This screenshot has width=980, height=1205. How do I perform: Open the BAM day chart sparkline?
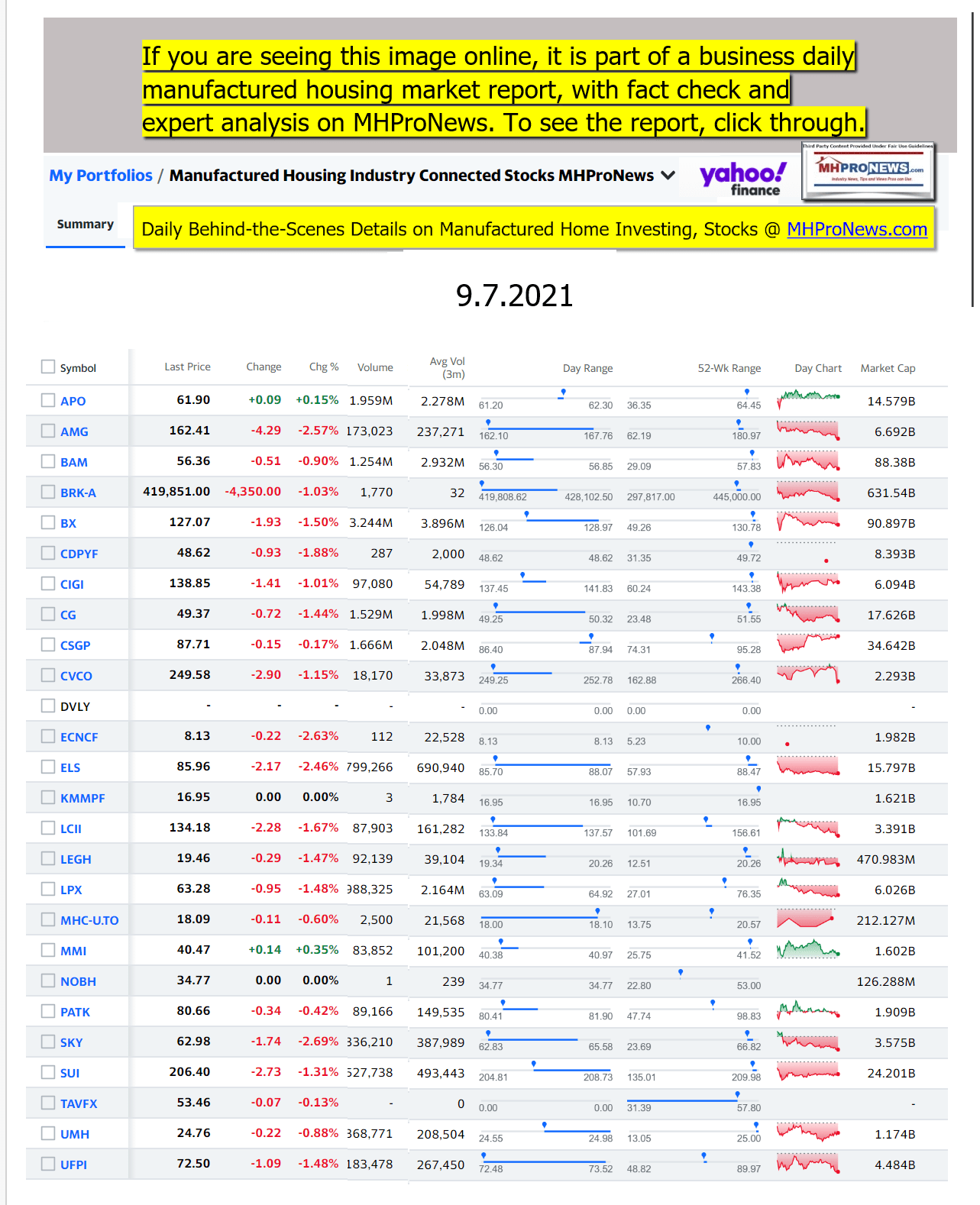pos(808,460)
